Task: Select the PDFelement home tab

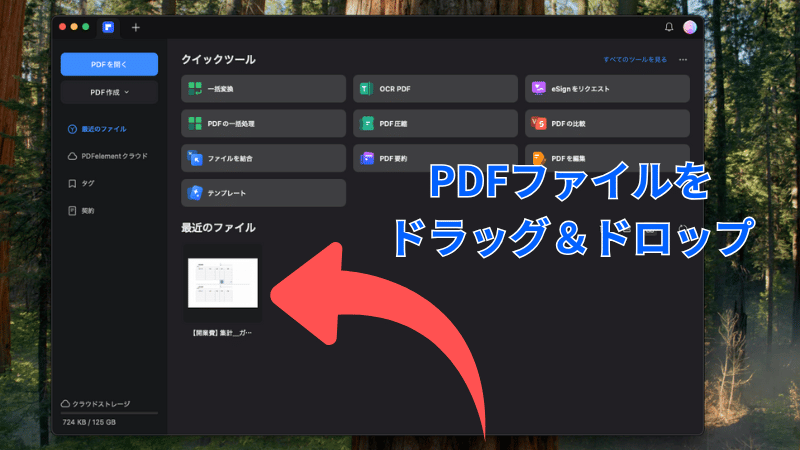Action: (108, 27)
